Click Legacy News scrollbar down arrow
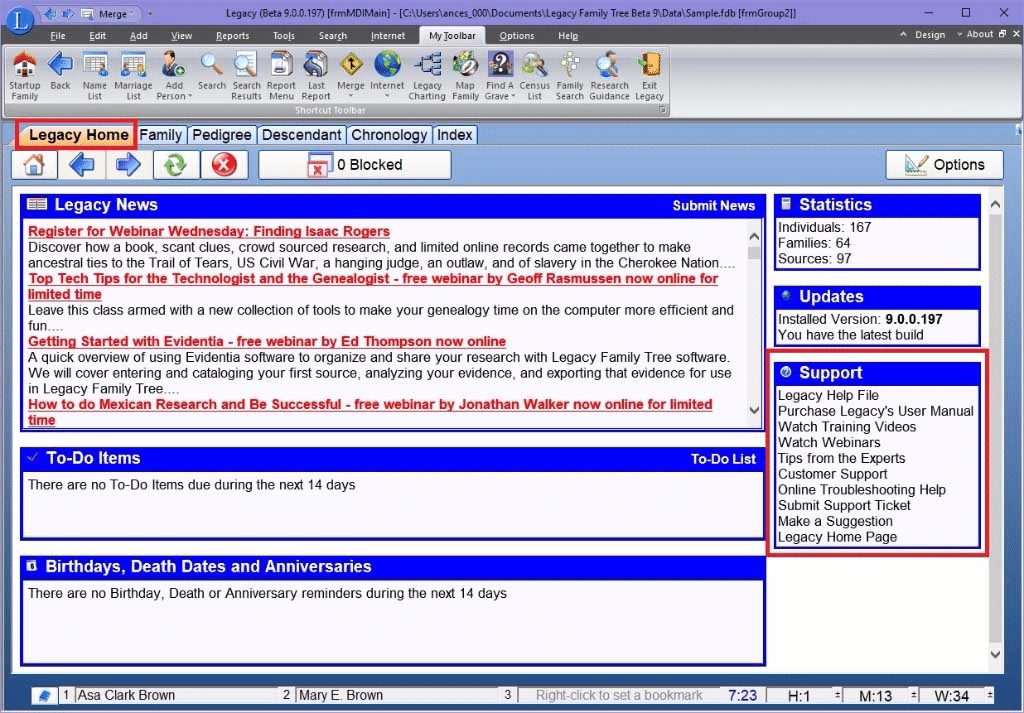1024x713 pixels. point(754,411)
